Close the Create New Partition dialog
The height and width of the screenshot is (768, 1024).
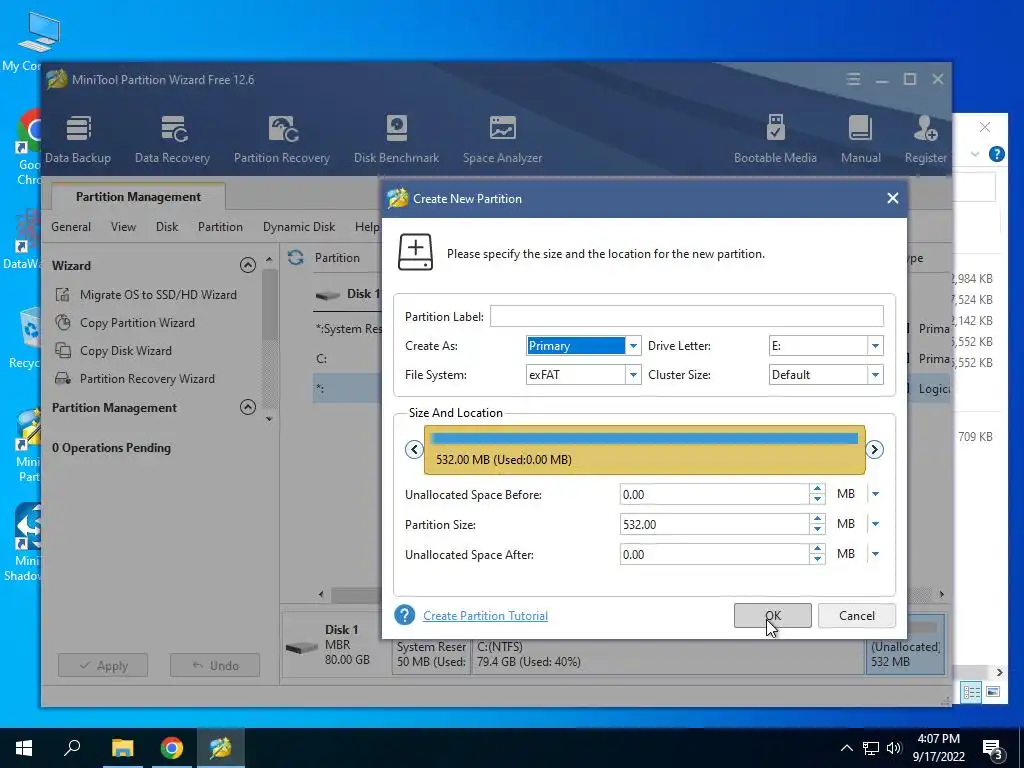(893, 199)
